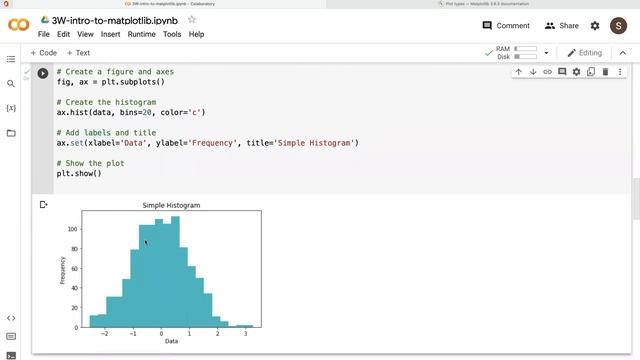Open the Insert menu
Viewport: 640px width, 360px height.
(x=111, y=34)
